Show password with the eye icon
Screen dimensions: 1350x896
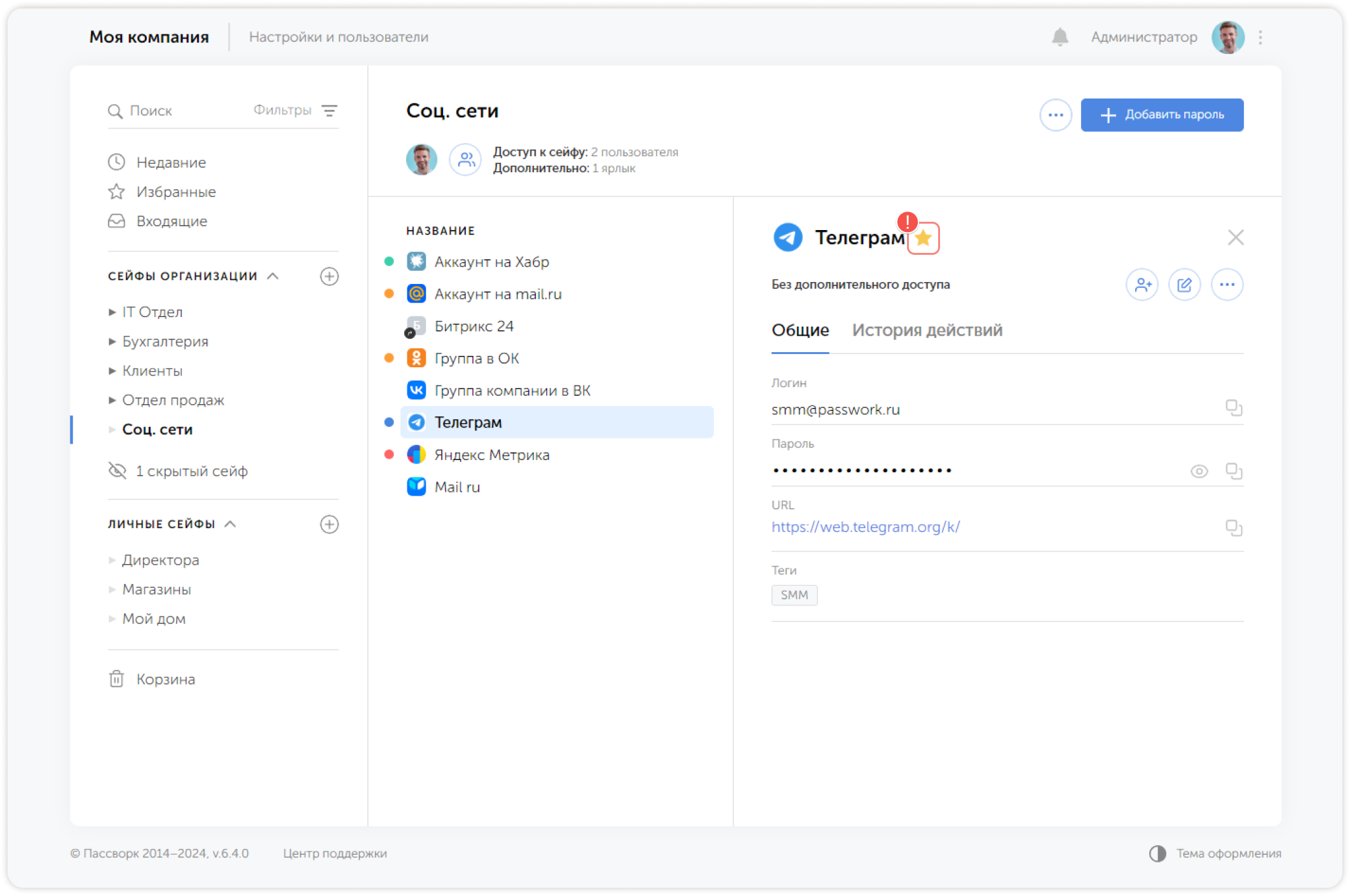1199,471
